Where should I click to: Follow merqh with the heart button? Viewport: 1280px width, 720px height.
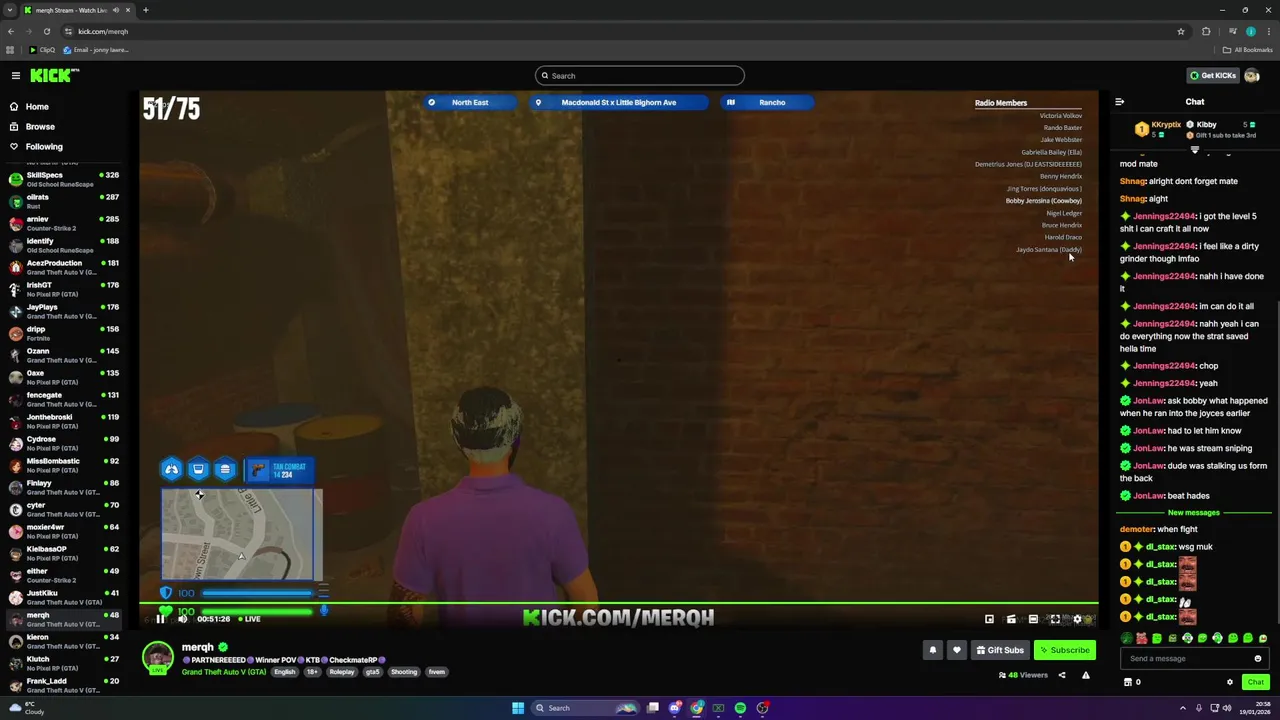956,650
